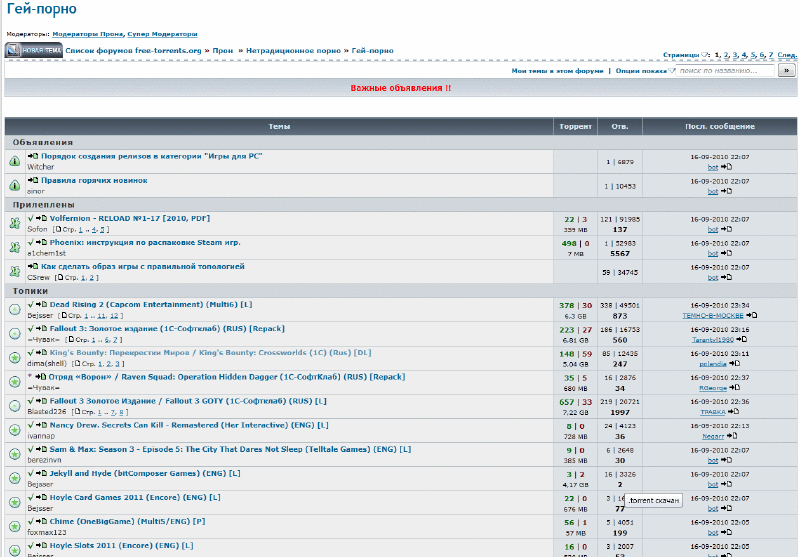Click topic status icon beside Dead Rising 2
800x557 pixels.
click(x=15, y=309)
